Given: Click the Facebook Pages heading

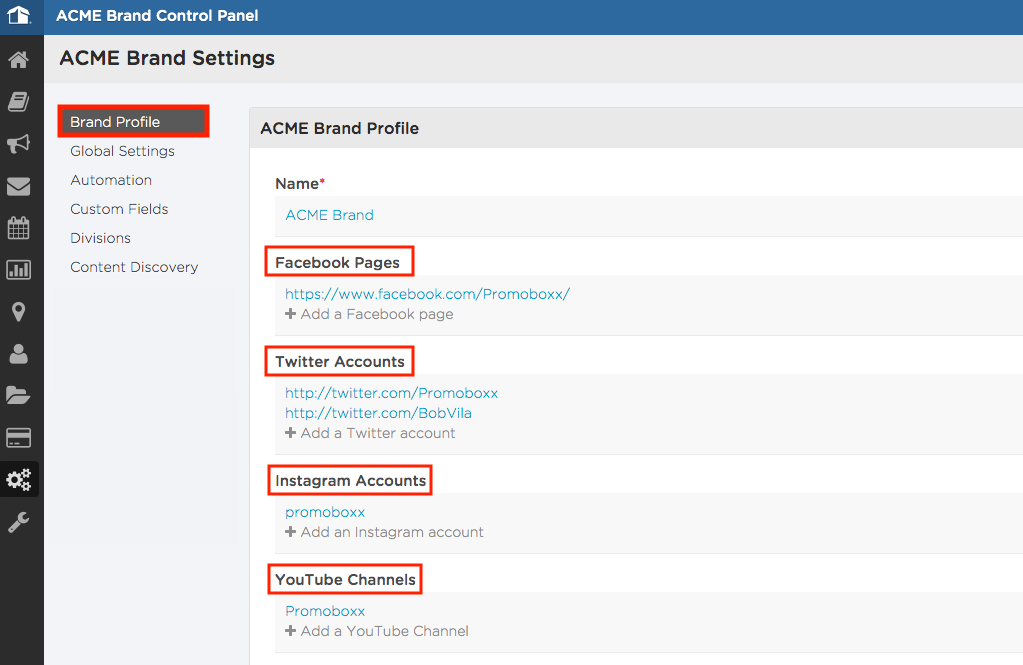Looking at the screenshot, I should [337, 262].
